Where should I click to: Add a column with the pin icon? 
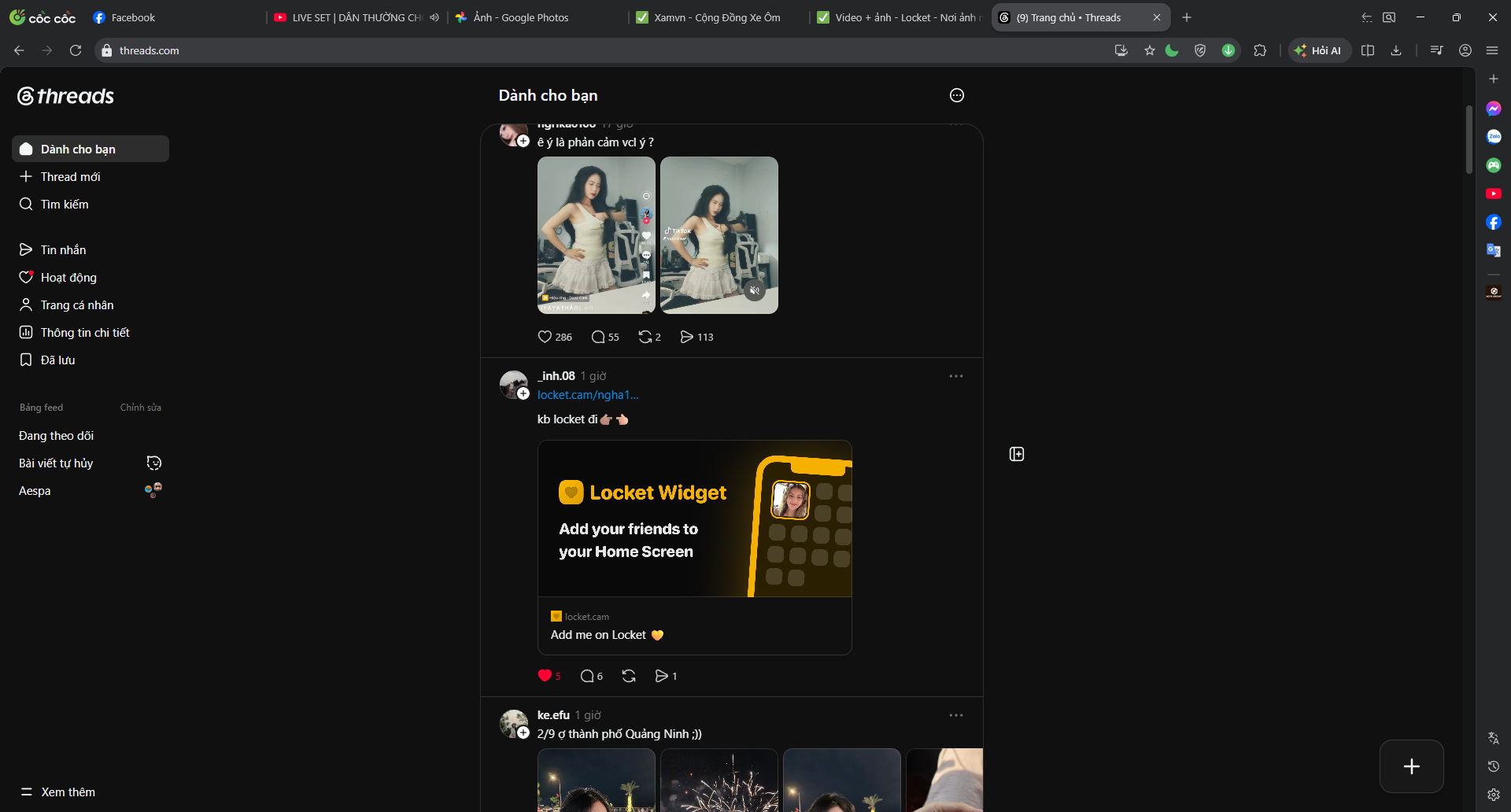click(1017, 454)
